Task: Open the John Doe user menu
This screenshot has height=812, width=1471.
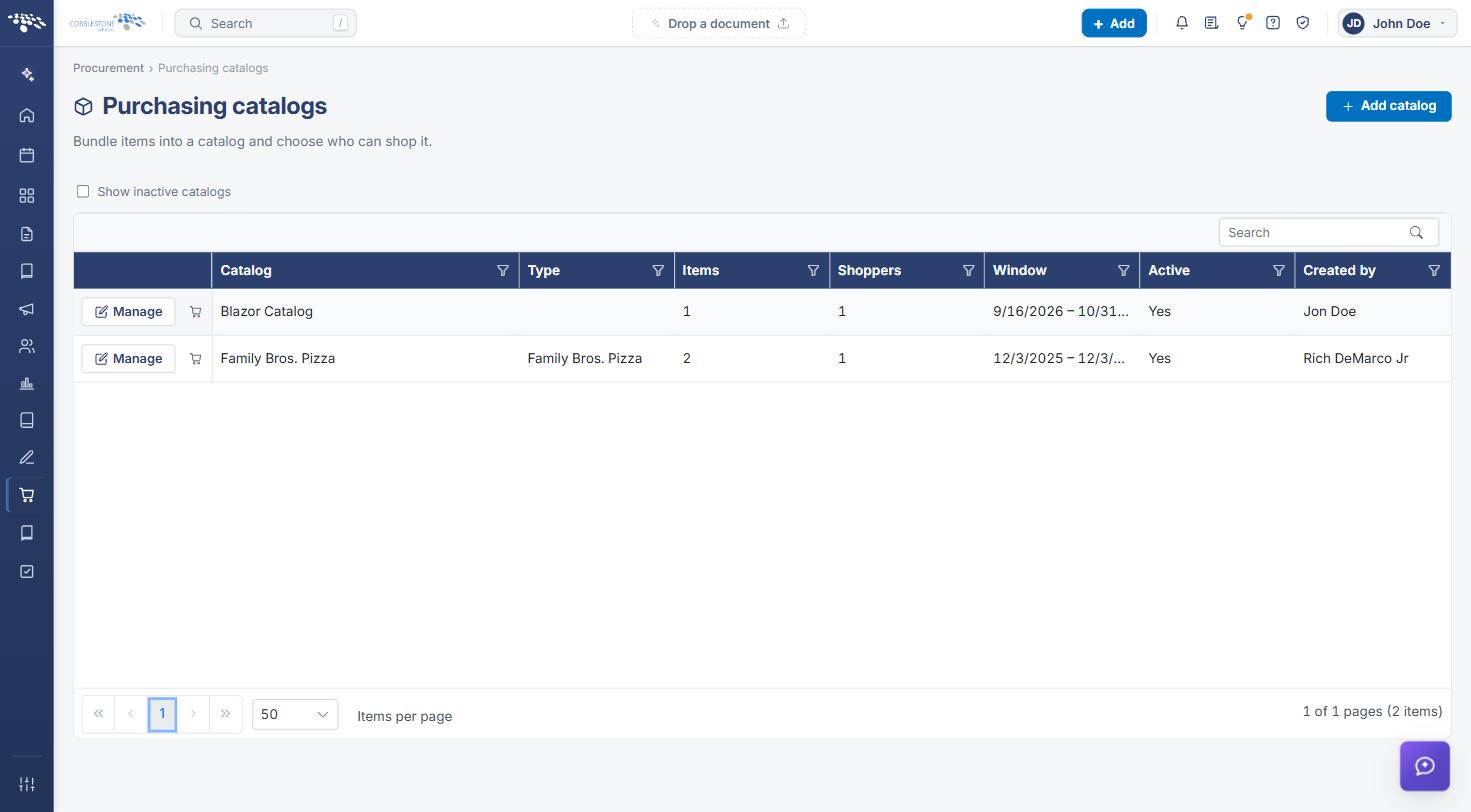Action: 1397,23
